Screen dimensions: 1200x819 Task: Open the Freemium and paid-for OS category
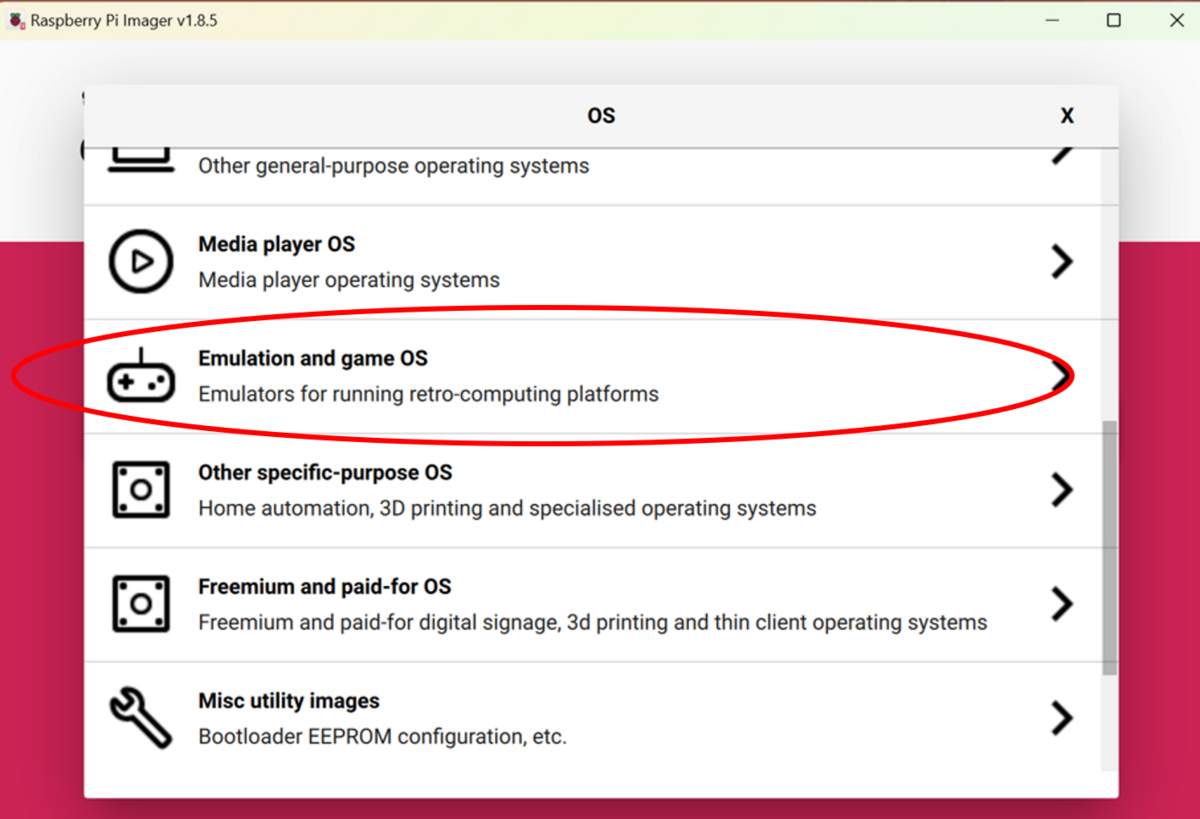click(592, 604)
